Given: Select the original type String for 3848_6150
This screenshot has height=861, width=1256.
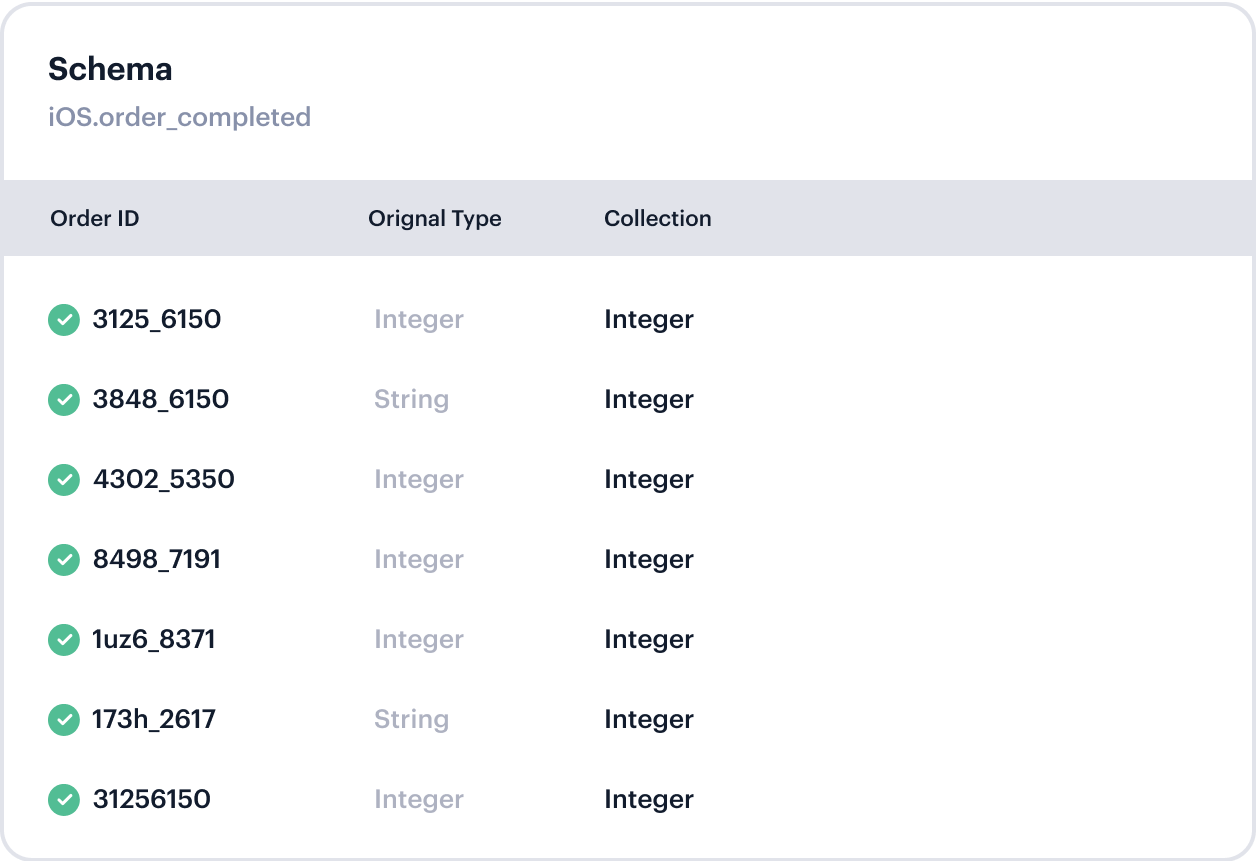Looking at the screenshot, I should [x=412, y=401].
